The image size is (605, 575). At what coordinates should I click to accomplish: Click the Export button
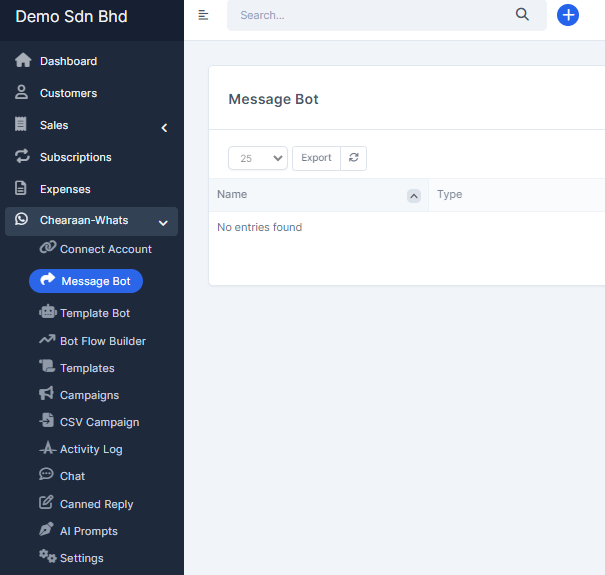(x=316, y=158)
